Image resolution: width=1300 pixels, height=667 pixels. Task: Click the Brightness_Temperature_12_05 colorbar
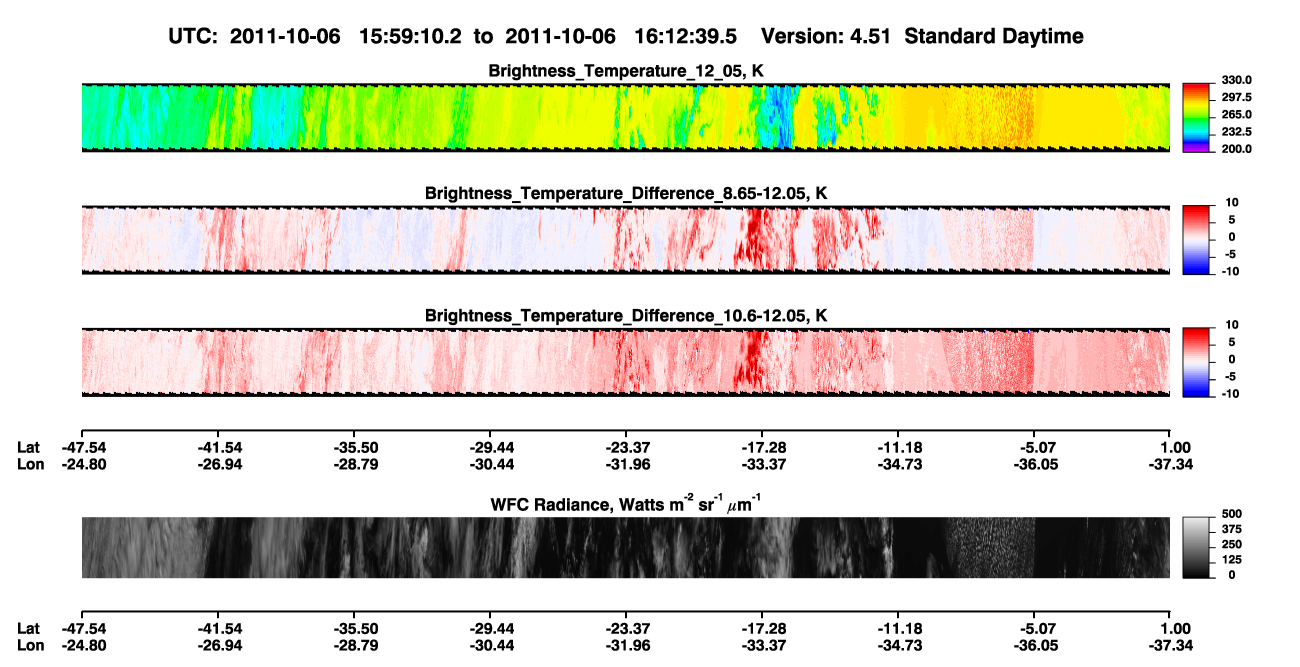[x=1196, y=116]
